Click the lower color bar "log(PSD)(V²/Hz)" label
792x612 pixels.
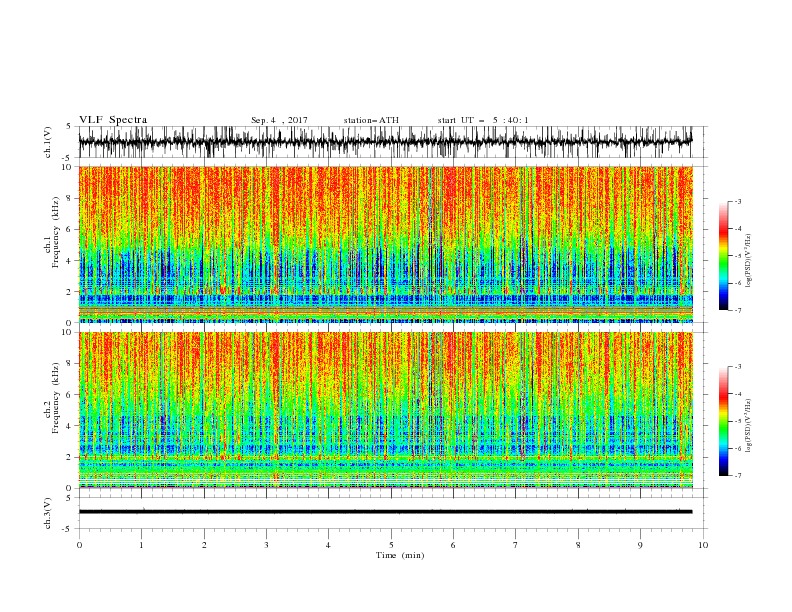749,426
